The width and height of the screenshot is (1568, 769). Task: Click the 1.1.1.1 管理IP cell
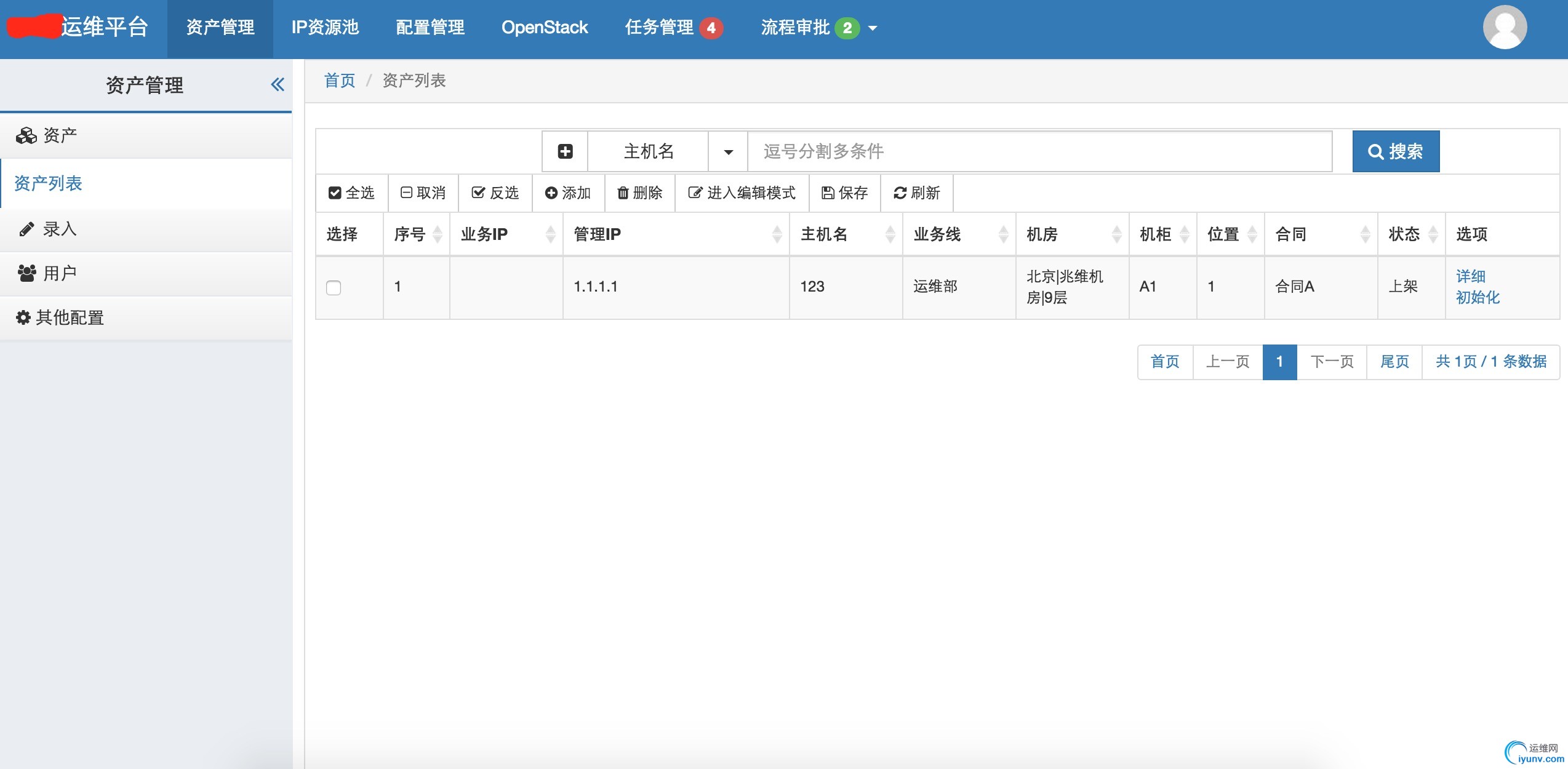click(676, 287)
